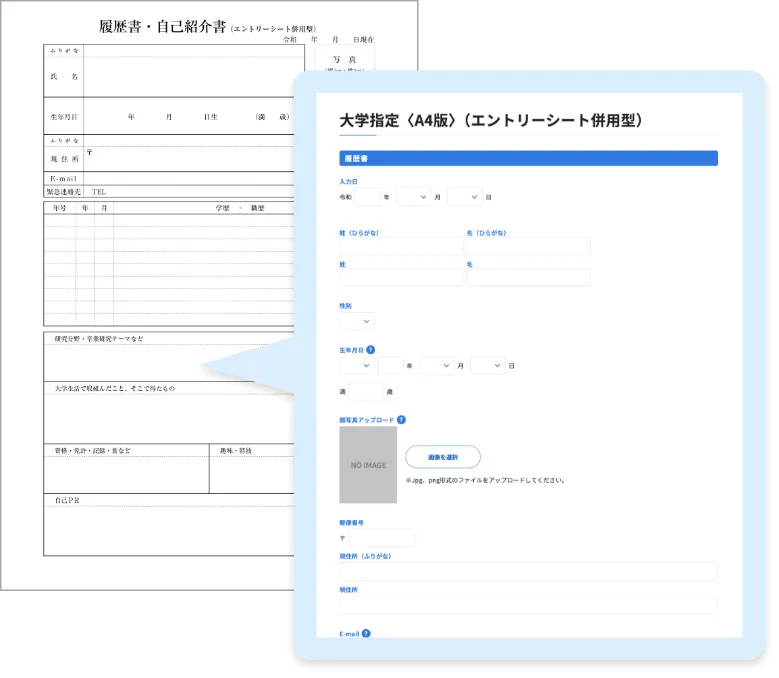
Task: Select the 生年月日 day dropdown
Action: click(487, 366)
